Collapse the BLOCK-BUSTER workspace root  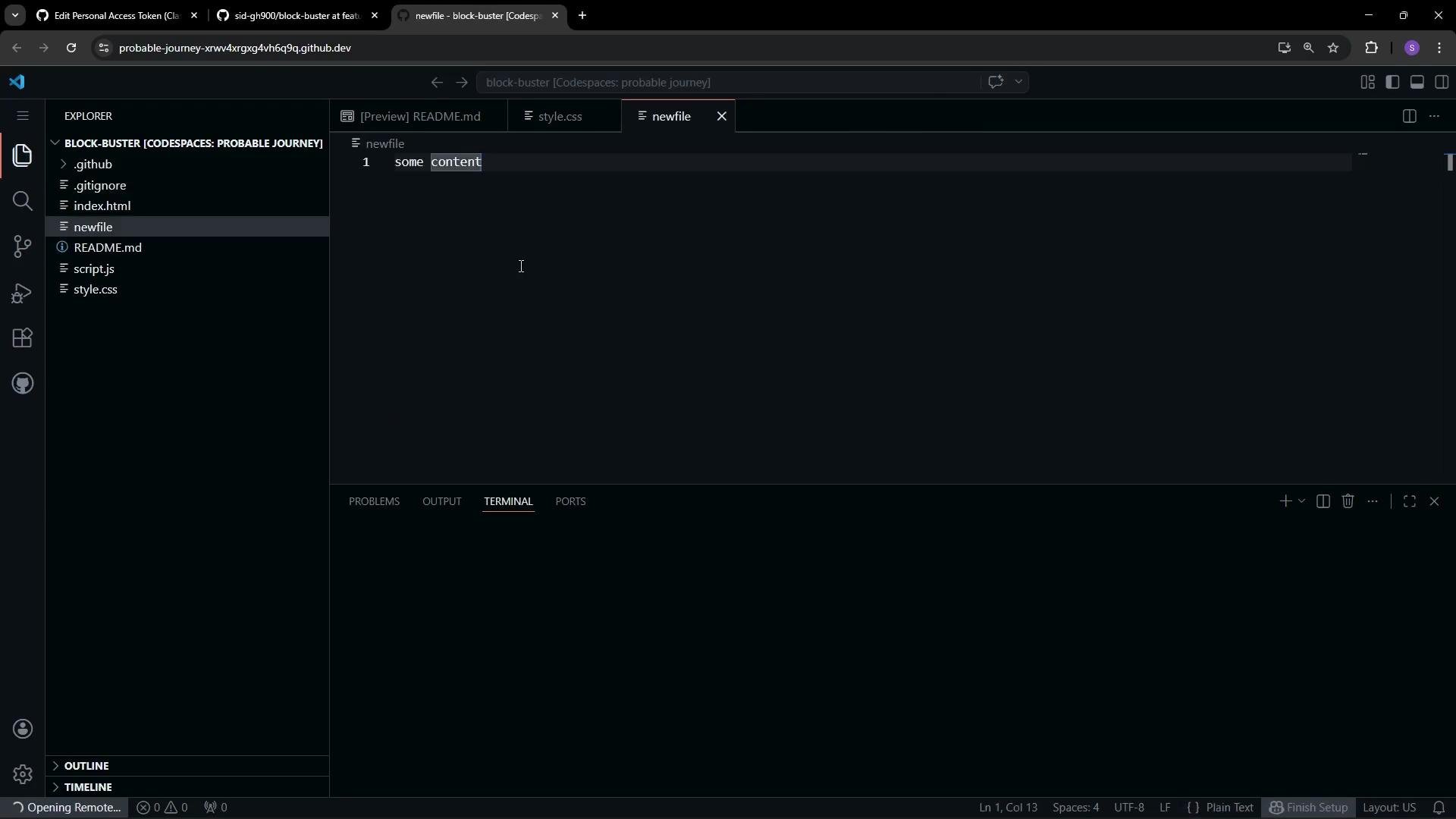(x=187, y=143)
